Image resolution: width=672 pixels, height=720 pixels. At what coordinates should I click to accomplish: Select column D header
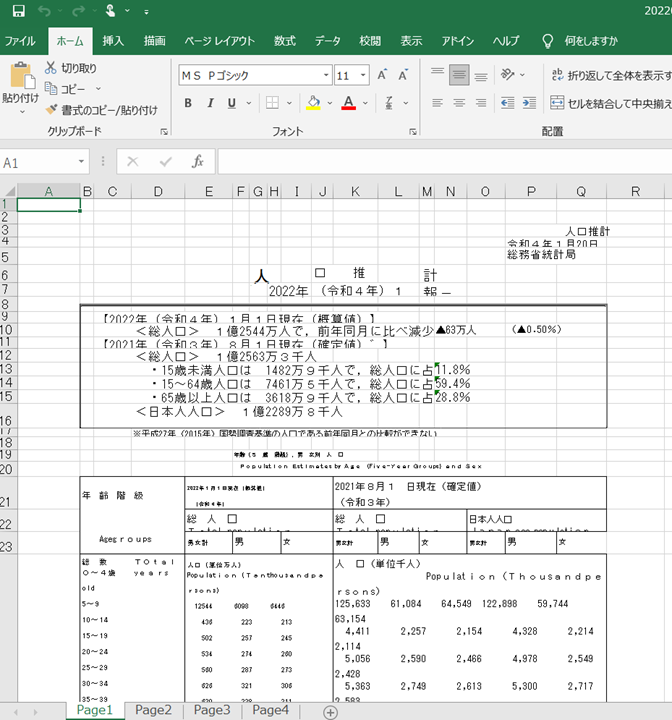pyautogui.click(x=158, y=191)
